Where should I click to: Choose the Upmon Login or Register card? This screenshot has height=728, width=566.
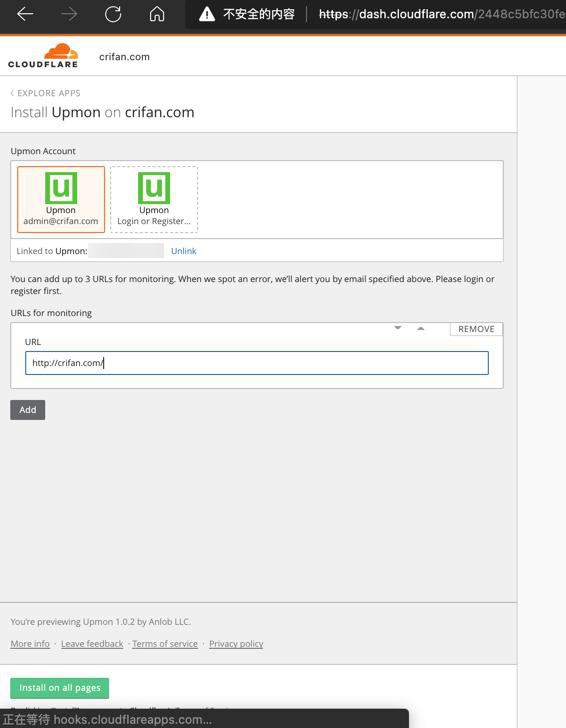tap(154, 199)
